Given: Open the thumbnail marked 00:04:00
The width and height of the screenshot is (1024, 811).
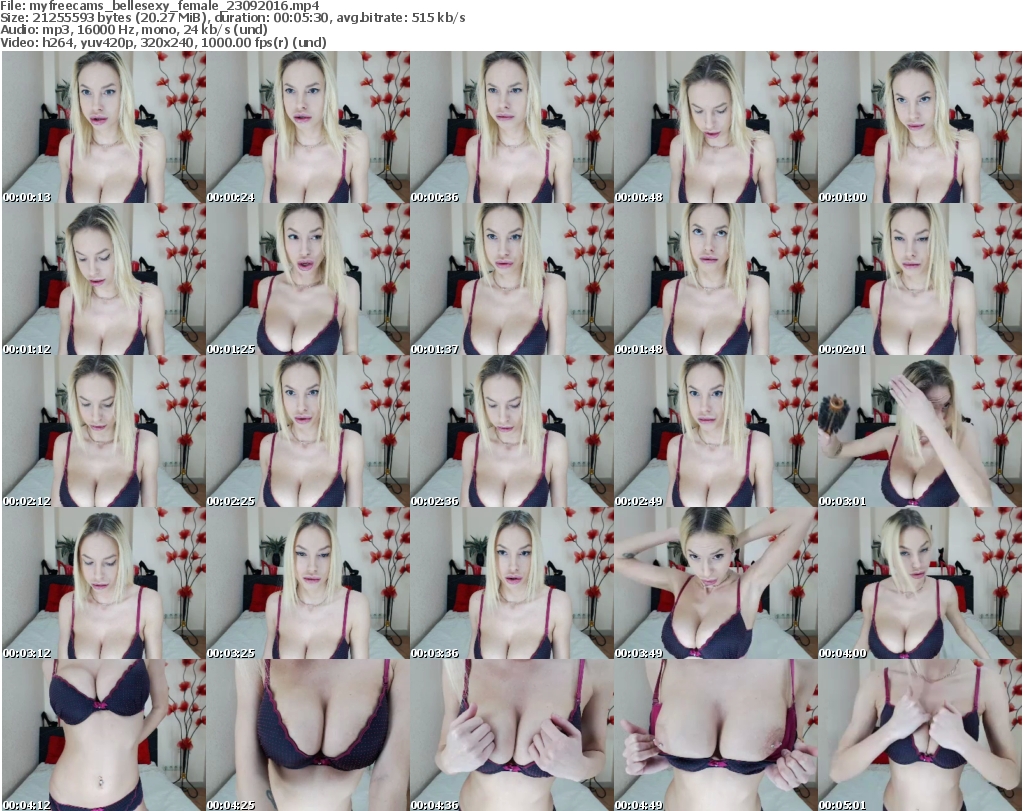Looking at the screenshot, I should 919,583.
